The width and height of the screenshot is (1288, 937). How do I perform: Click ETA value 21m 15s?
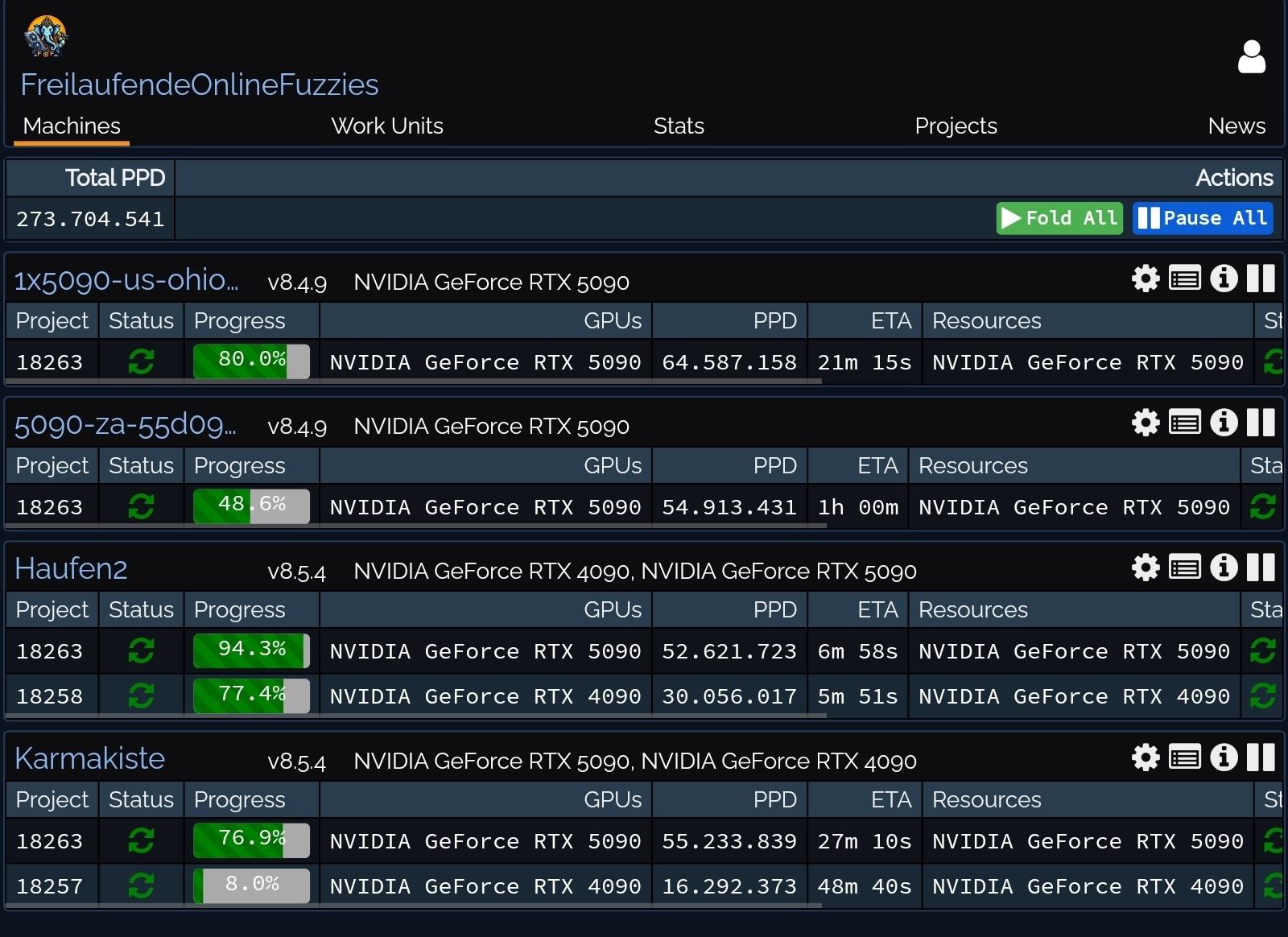click(865, 362)
